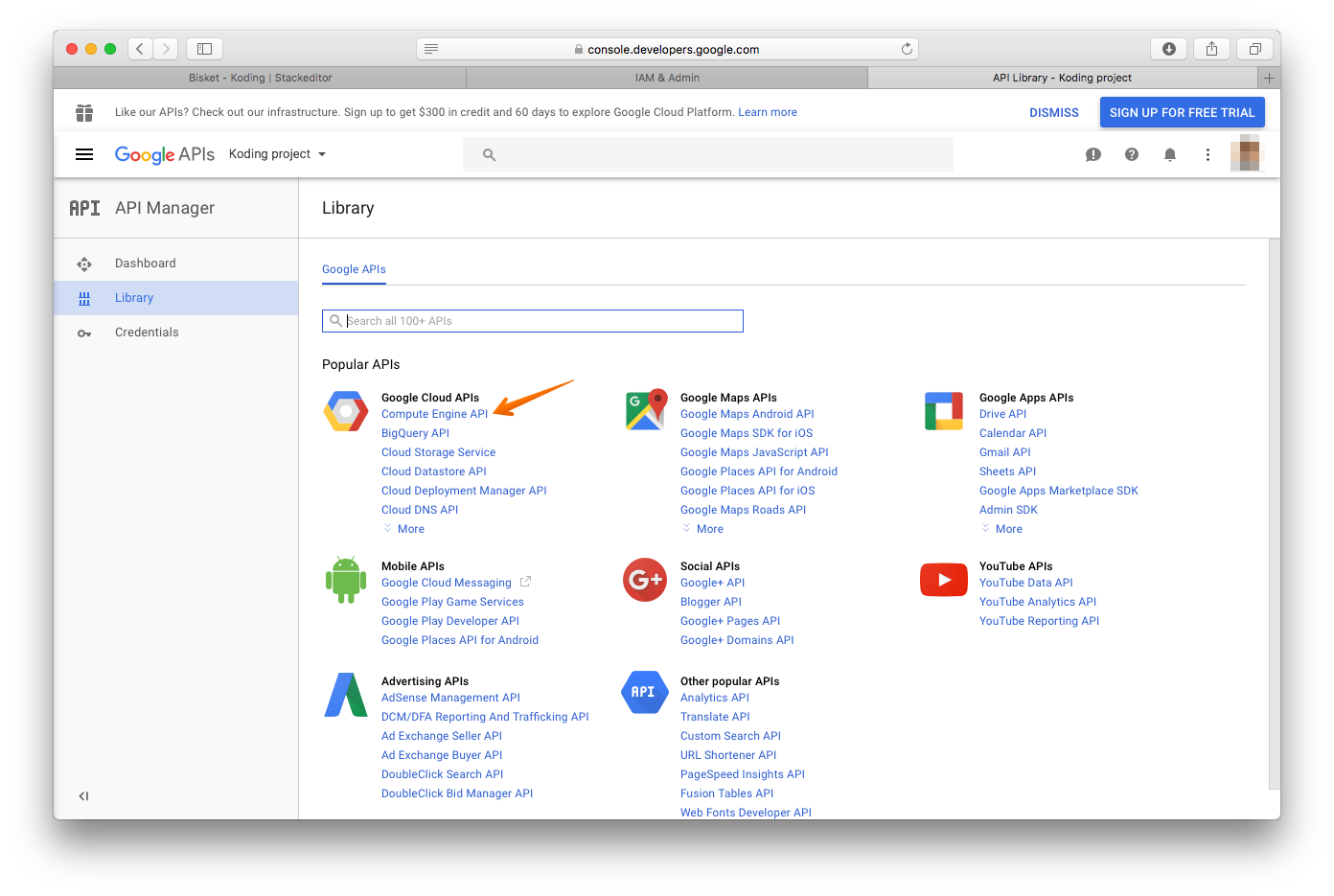Image resolution: width=1334 pixels, height=896 pixels.
Task: Open Google Play Game Services link
Action: 452,602
